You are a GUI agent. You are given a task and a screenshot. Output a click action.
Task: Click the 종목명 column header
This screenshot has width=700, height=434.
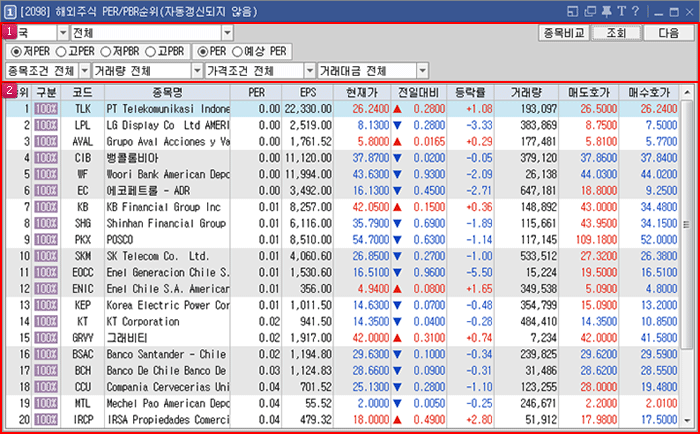167,92
